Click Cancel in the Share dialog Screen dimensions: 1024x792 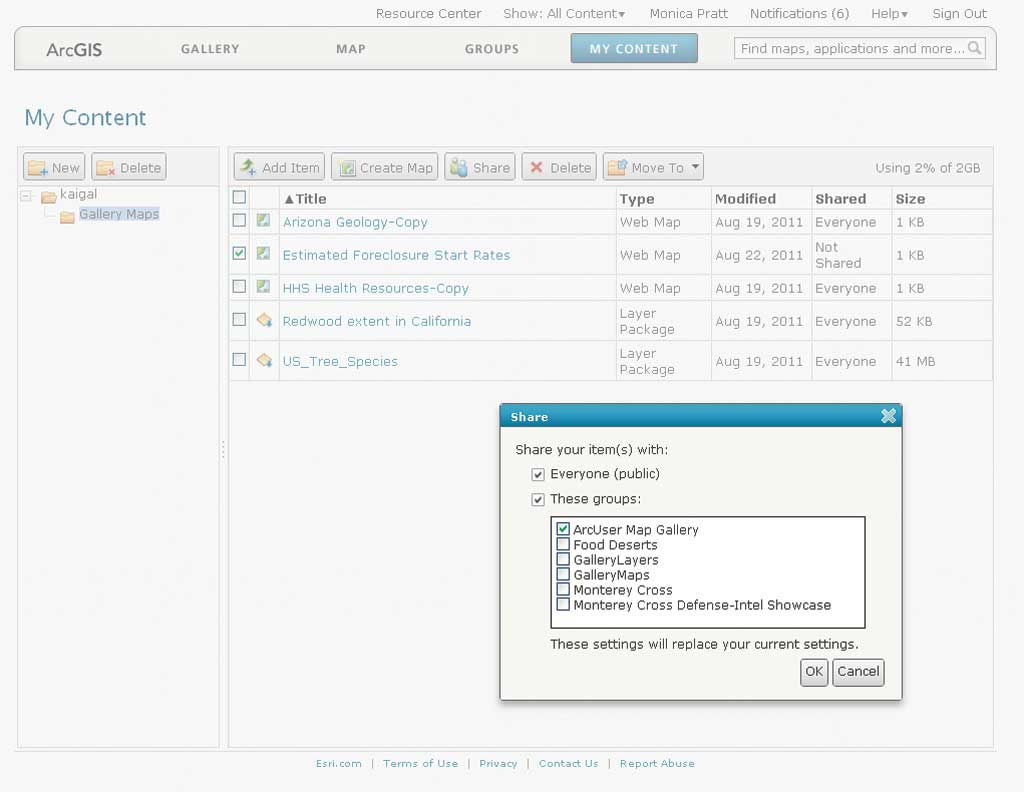click(858, 672)
